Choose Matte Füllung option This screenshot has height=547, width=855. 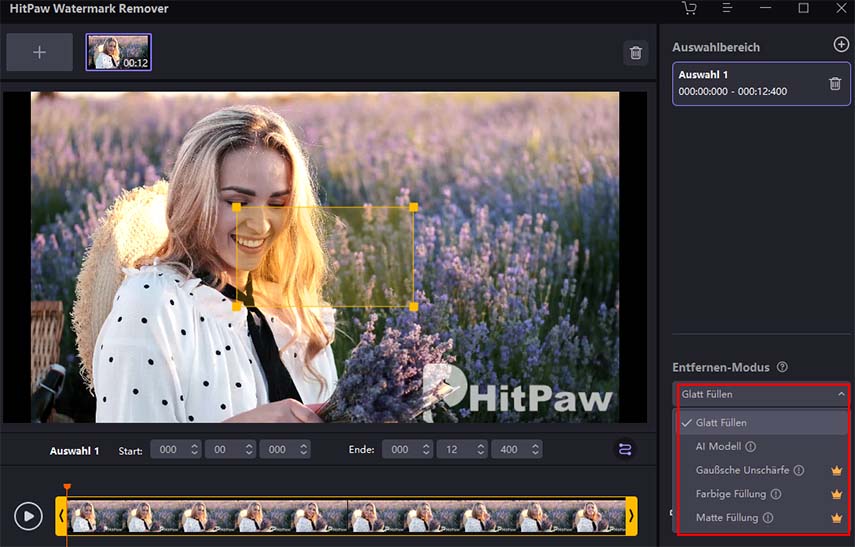click(x=727, y=518)
